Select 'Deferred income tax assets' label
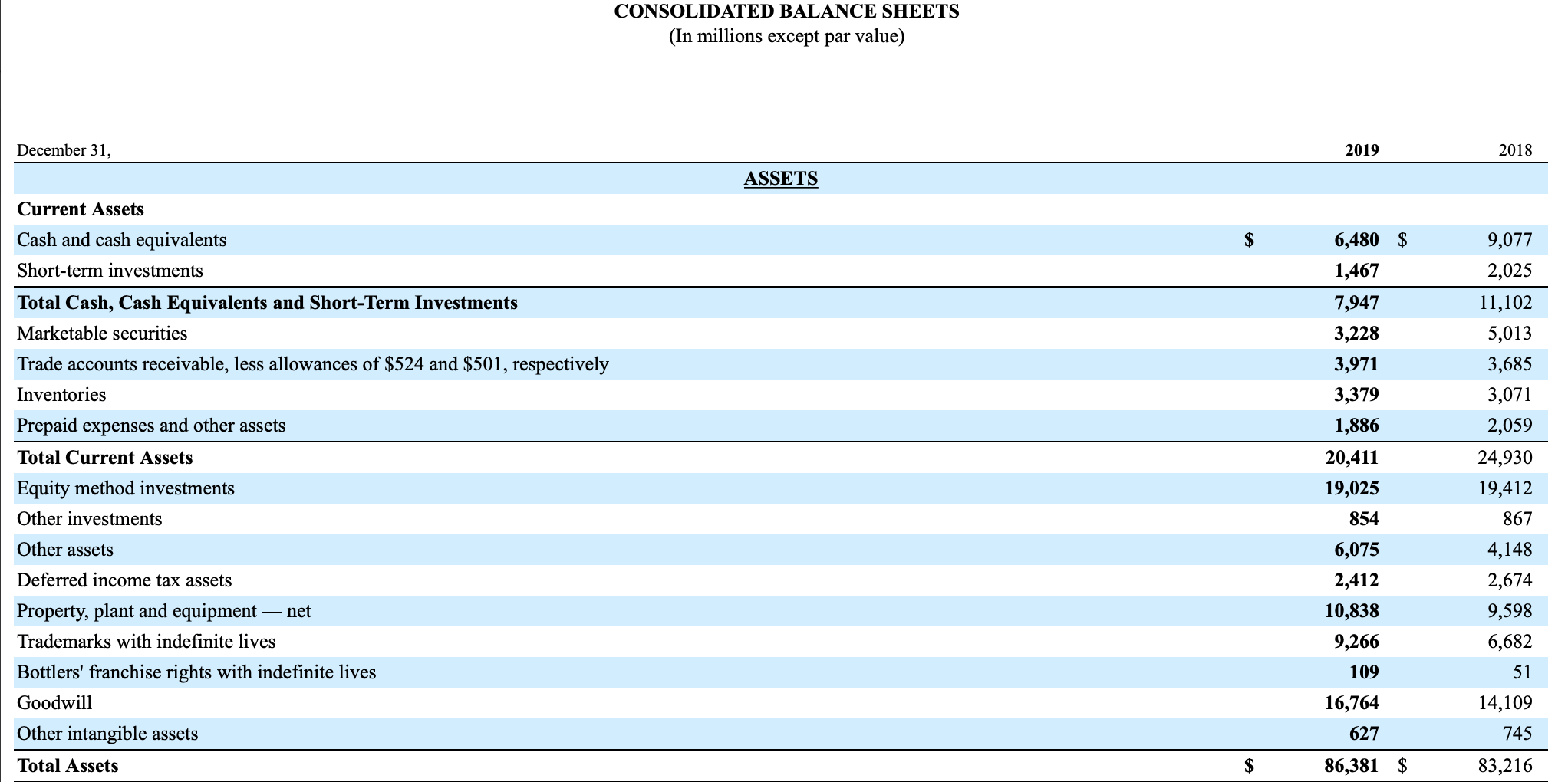Screen dimensions: 1568x782 [x=124, y=580]
